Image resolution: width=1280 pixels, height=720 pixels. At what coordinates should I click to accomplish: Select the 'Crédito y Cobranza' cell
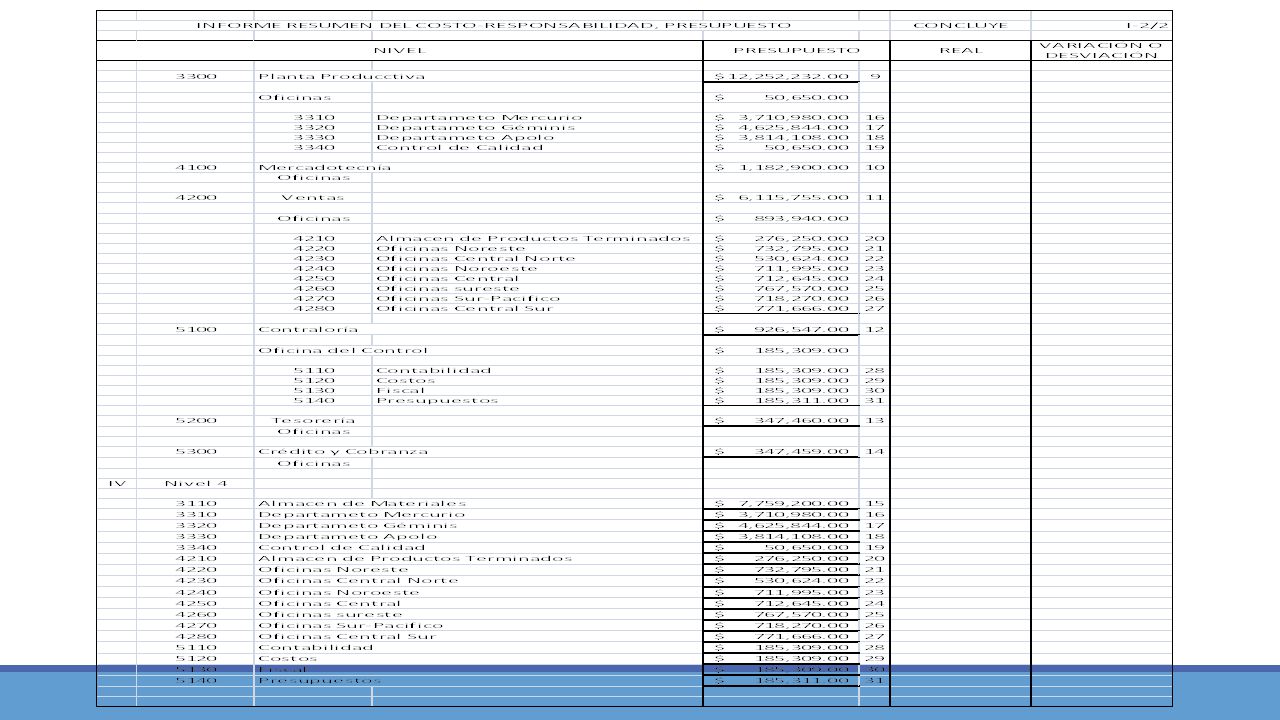tap(343, 451)
